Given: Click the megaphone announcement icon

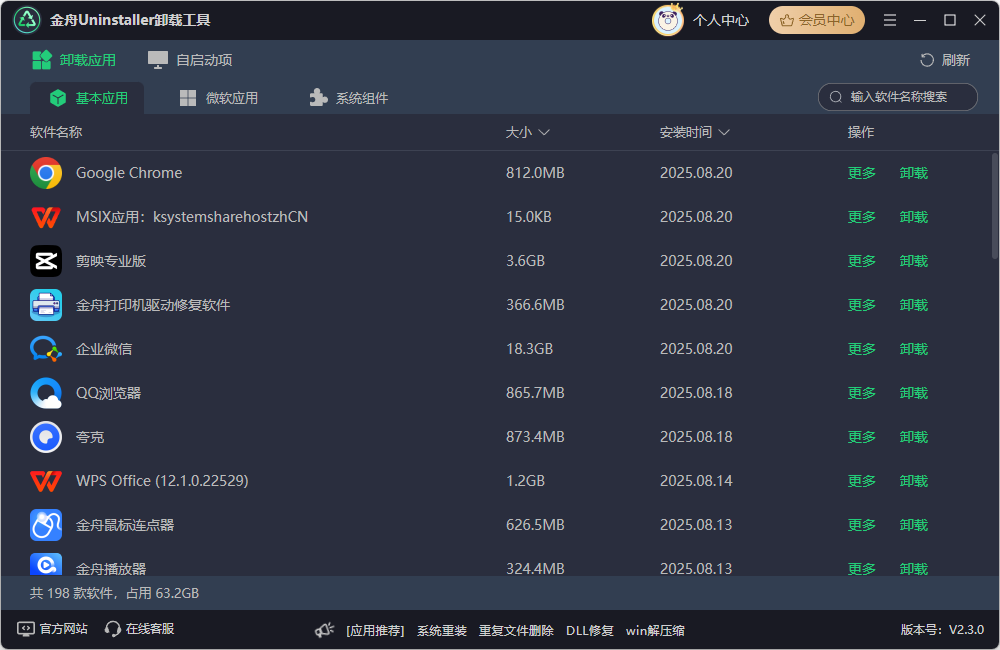Looking at the screenshot, I should 325,630.
